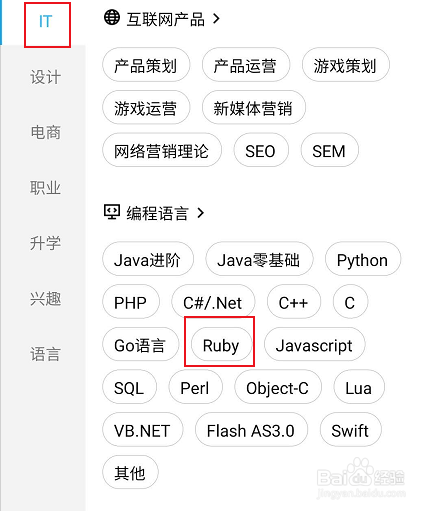Click the monitor icon beside 编程语言
Viewport: 434px width, 511px height.
[112, 212]
